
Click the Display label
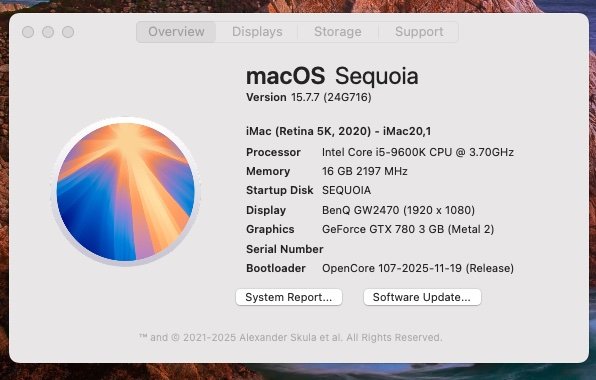pos(266,210)
